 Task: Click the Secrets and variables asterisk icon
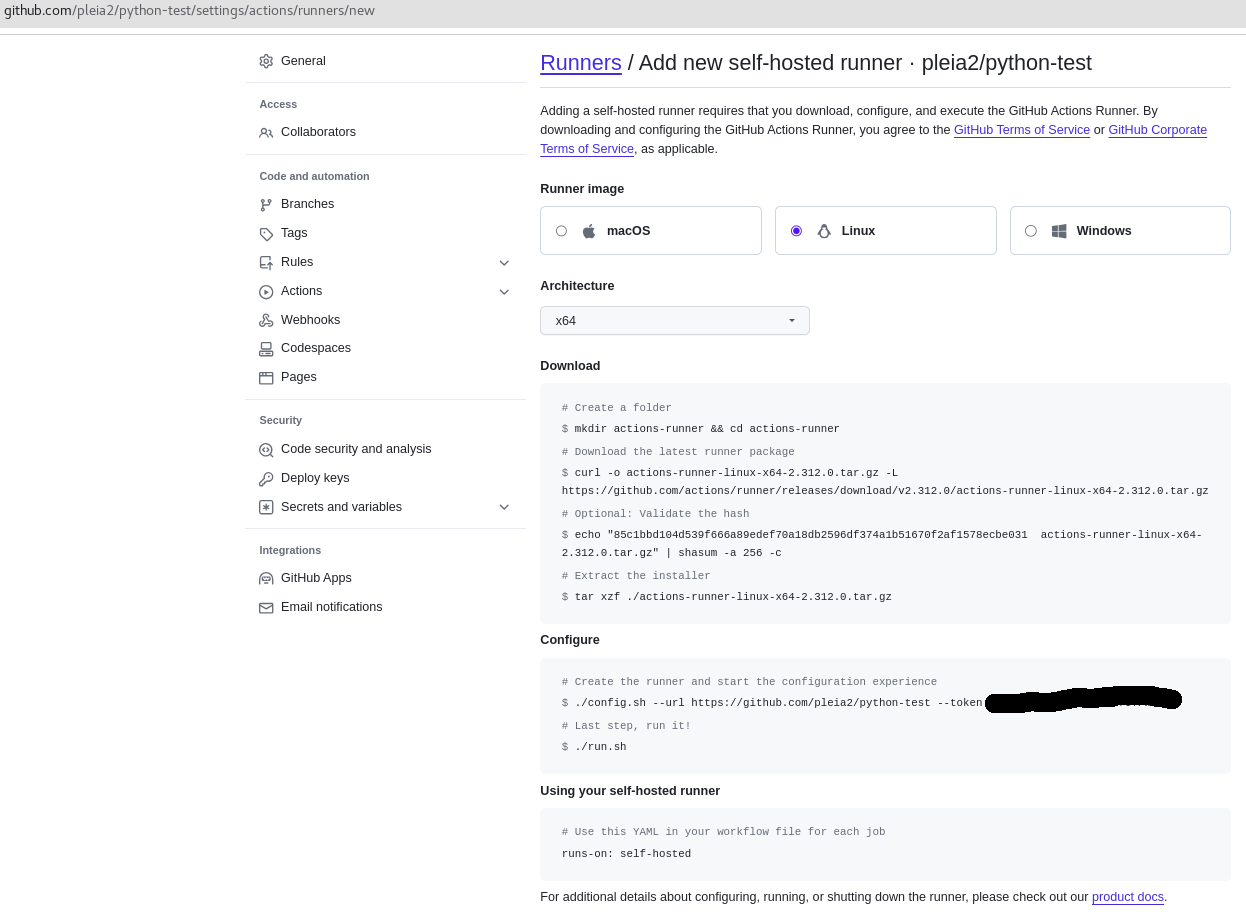[x=266, y=507]
